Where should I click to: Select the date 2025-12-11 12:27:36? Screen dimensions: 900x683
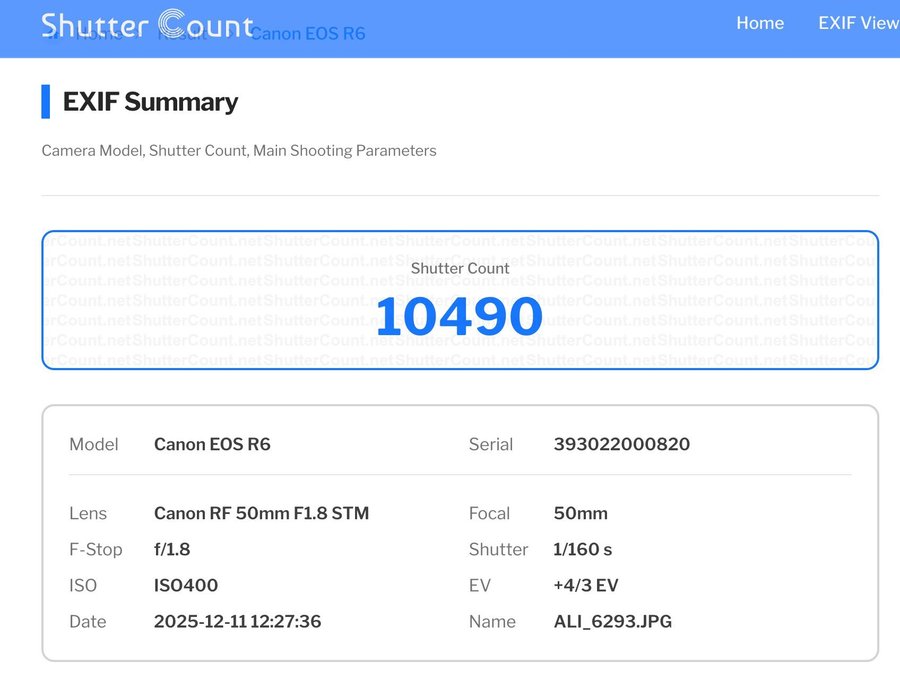tap(237, 621)
